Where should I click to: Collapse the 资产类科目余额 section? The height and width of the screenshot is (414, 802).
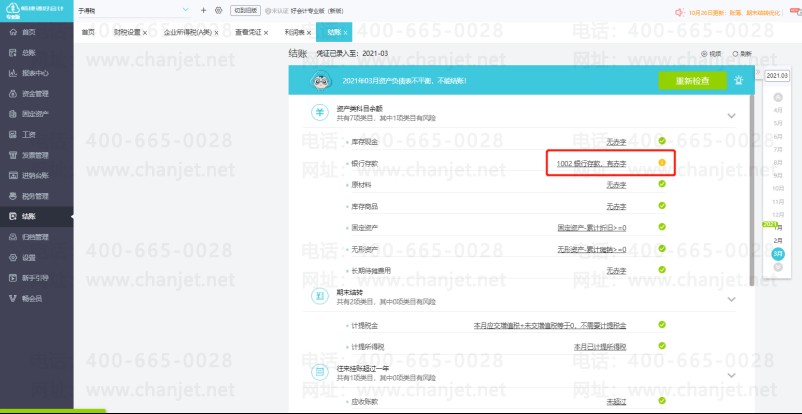point(731,114)
